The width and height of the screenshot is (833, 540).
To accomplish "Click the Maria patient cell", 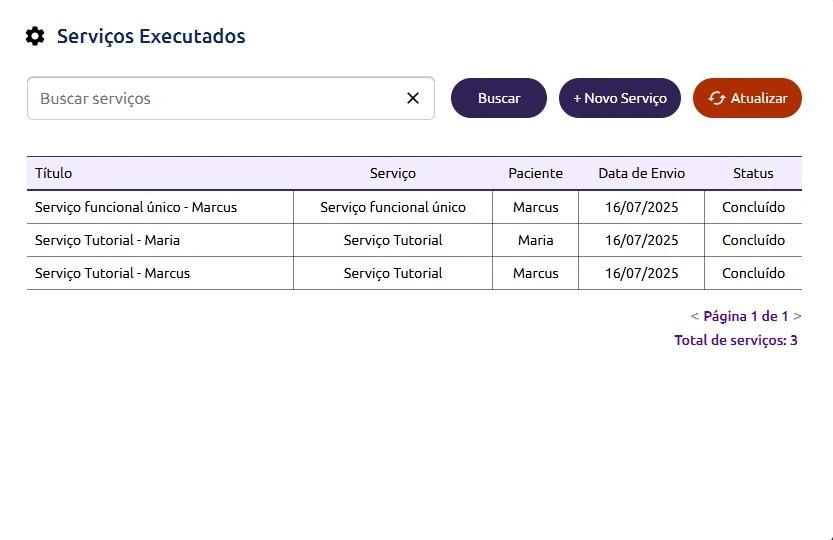I will pos(535,240).
